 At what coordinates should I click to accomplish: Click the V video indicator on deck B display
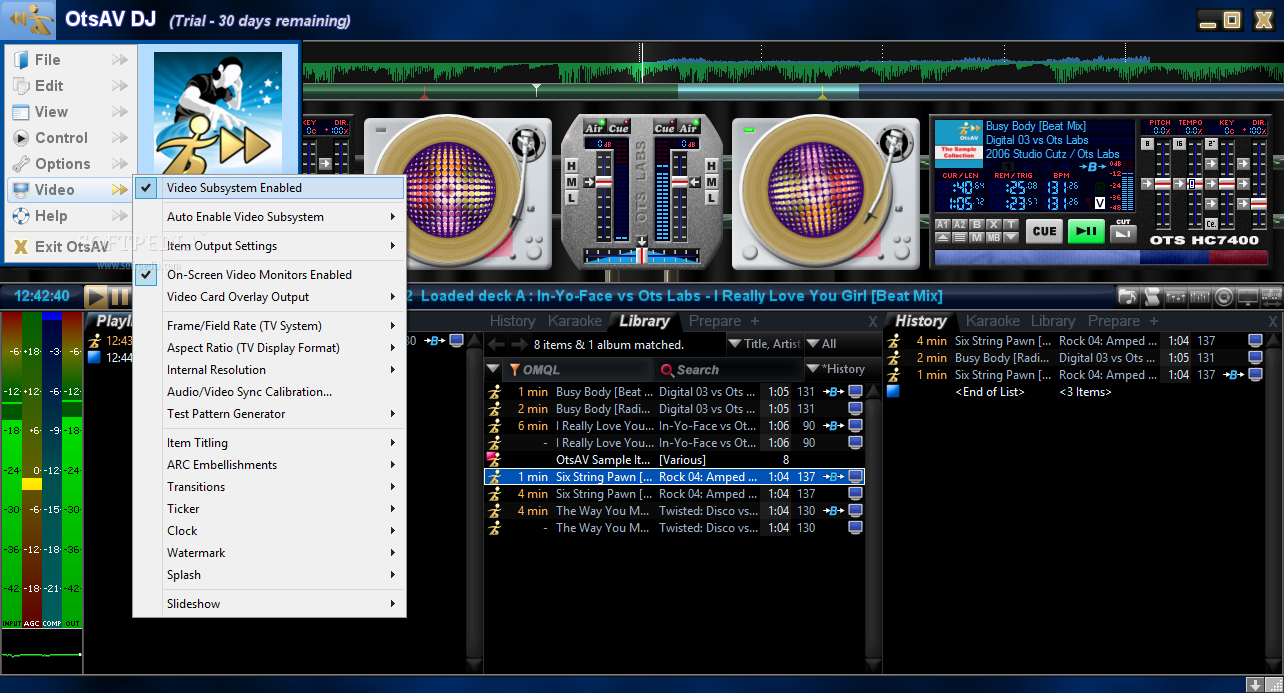tap(1100, 203)
